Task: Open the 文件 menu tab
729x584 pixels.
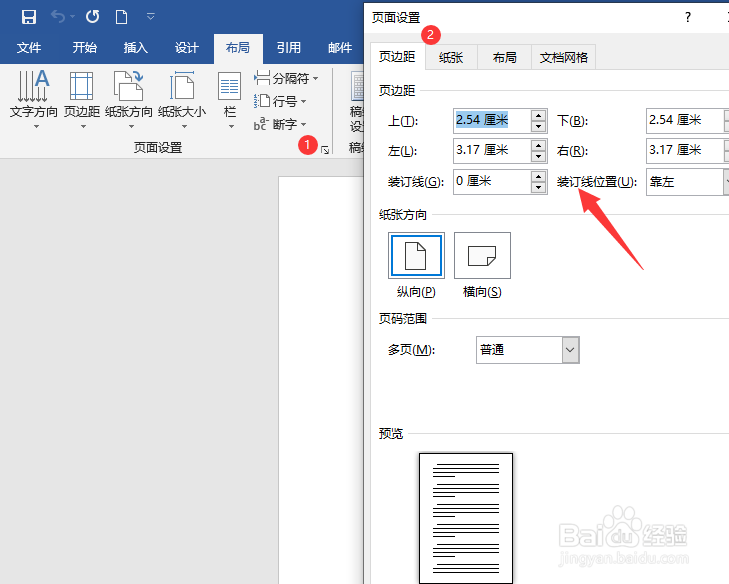Action: click(x=29, y=47)
